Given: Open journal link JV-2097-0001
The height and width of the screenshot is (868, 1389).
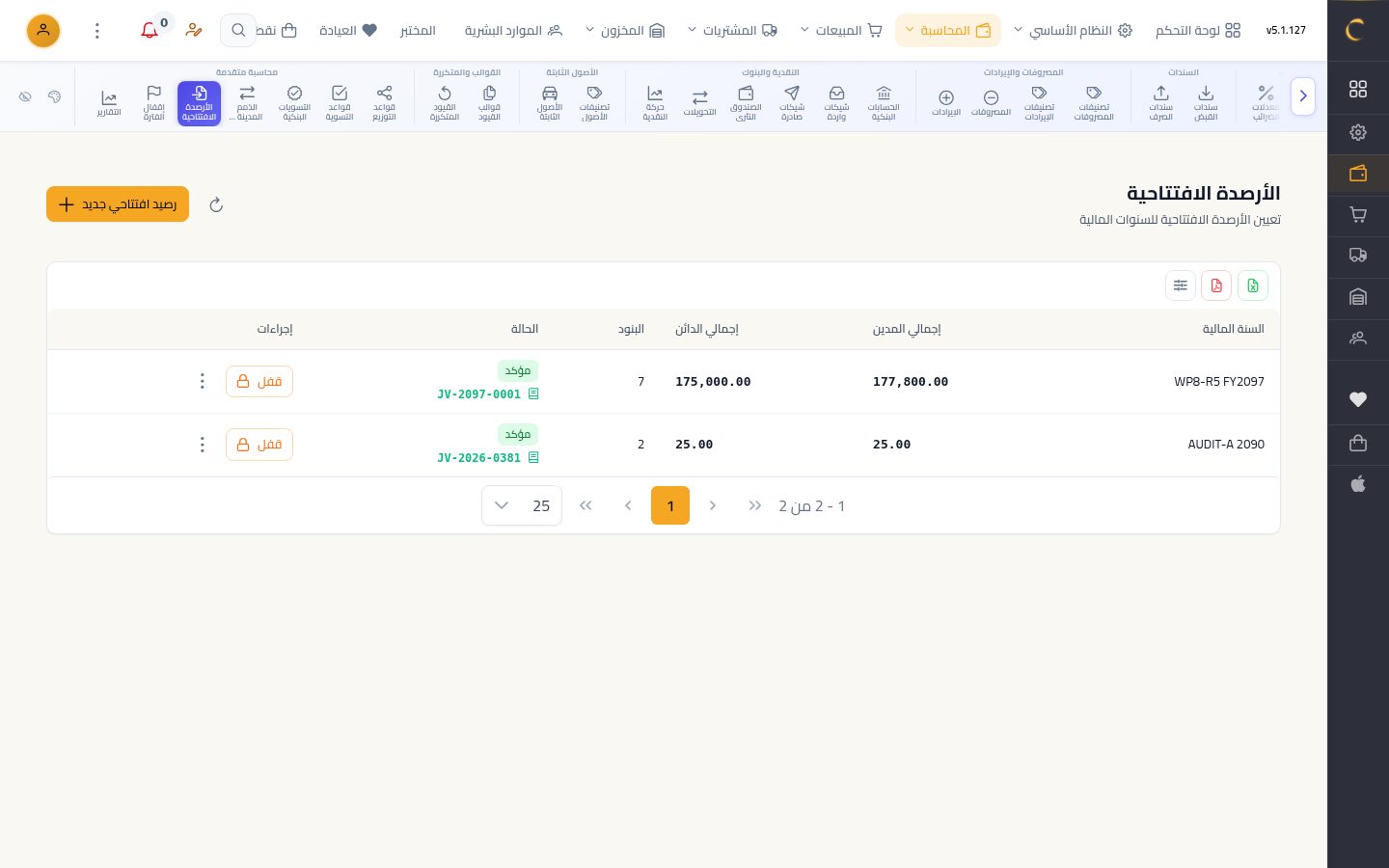Looking at the screenshot, I should click(x=488, y=394).
